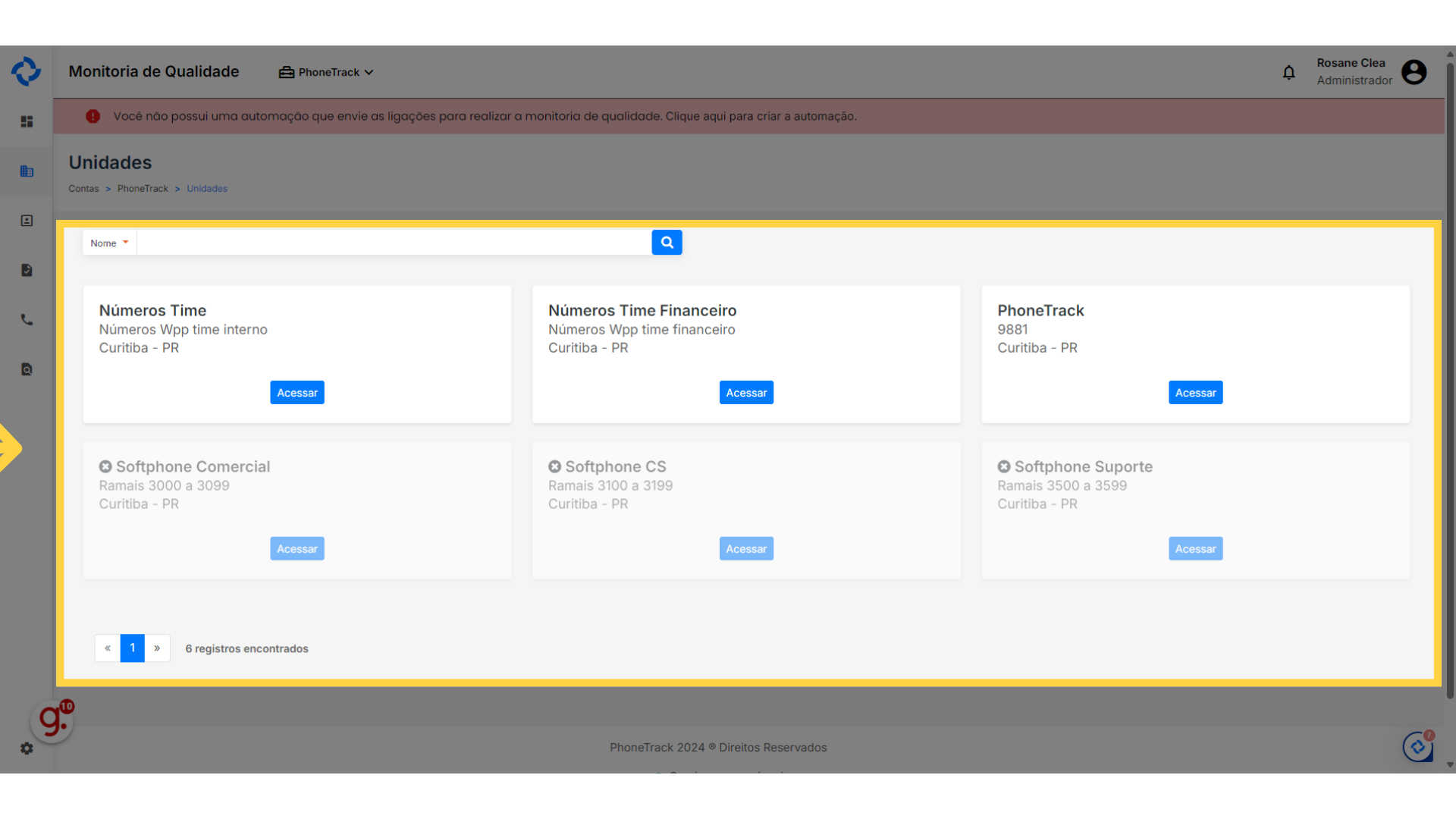Open the red g. widget badge
The image size is (1456, 819).
pyautogui.click(x=53, y=720)
